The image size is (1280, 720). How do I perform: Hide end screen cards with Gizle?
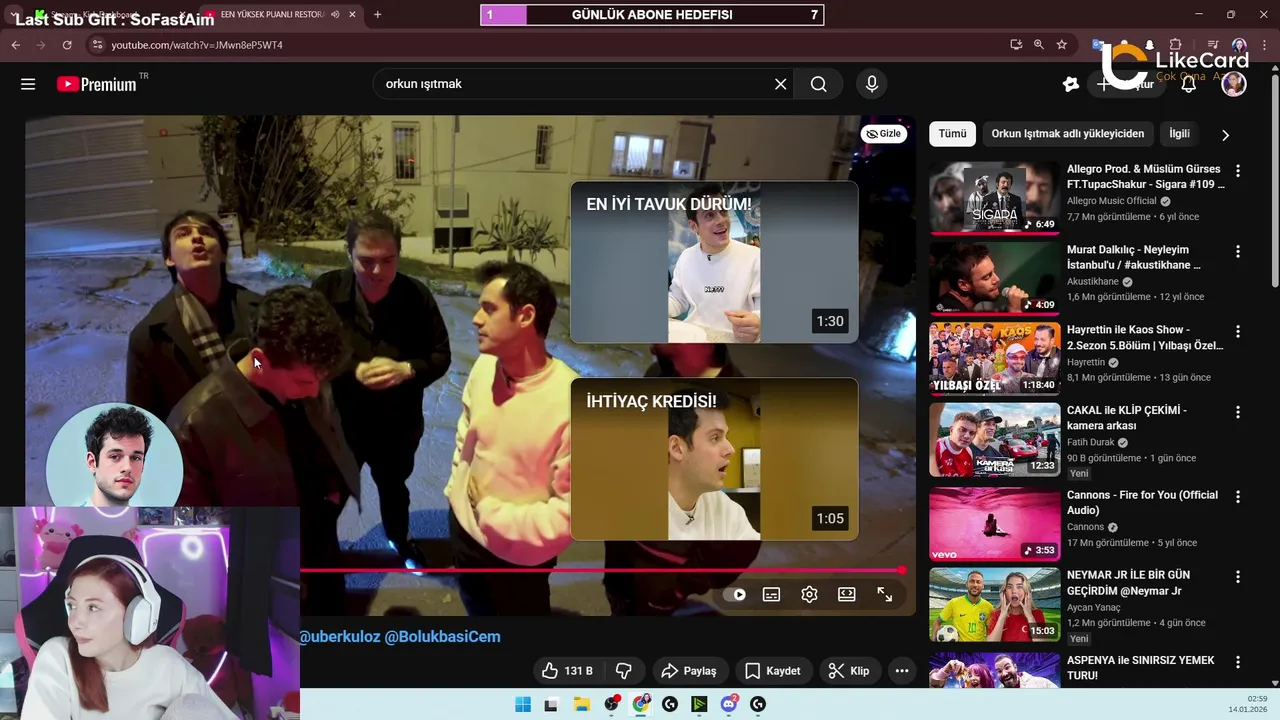[884, 134]
